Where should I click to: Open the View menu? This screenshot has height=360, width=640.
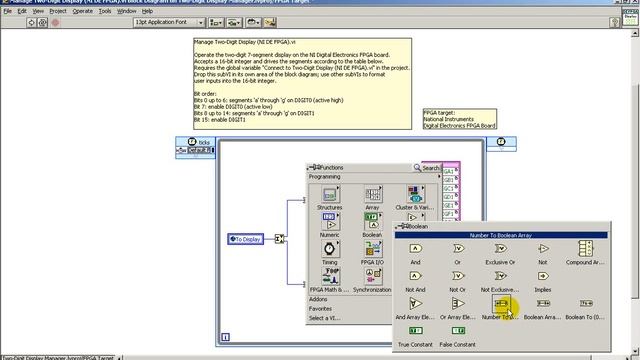pos(38,11)
